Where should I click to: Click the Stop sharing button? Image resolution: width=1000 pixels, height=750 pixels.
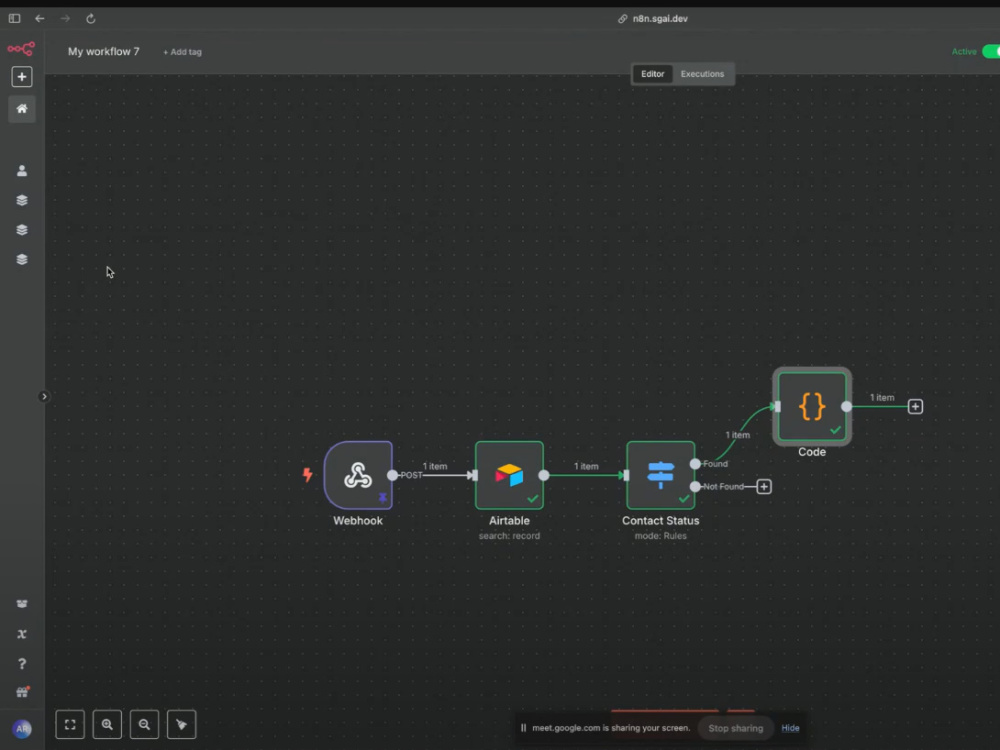click(x=735, y=728)
